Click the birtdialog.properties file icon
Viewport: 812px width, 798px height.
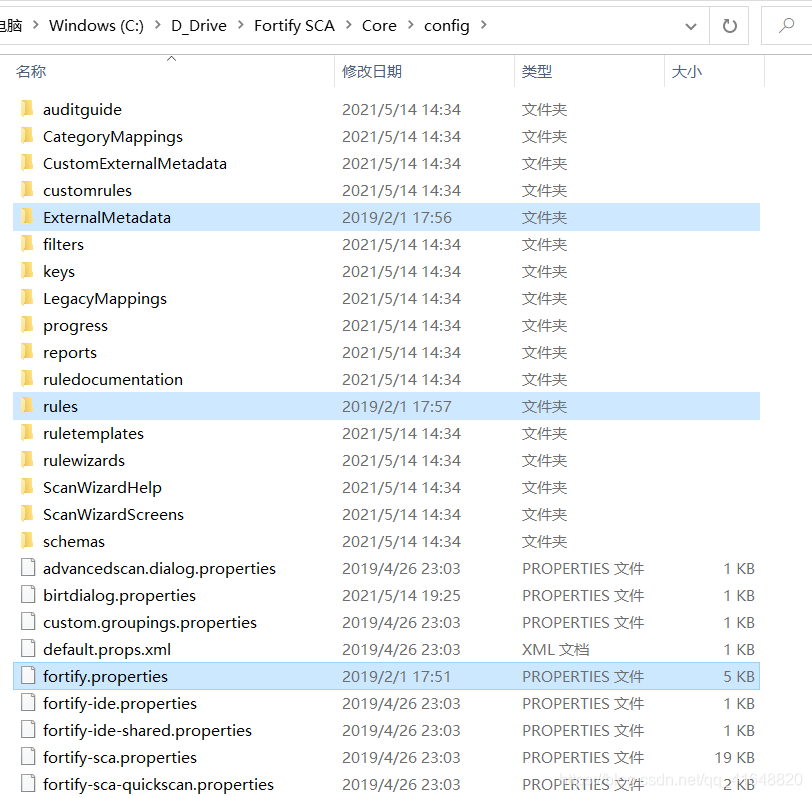(28, 594)
